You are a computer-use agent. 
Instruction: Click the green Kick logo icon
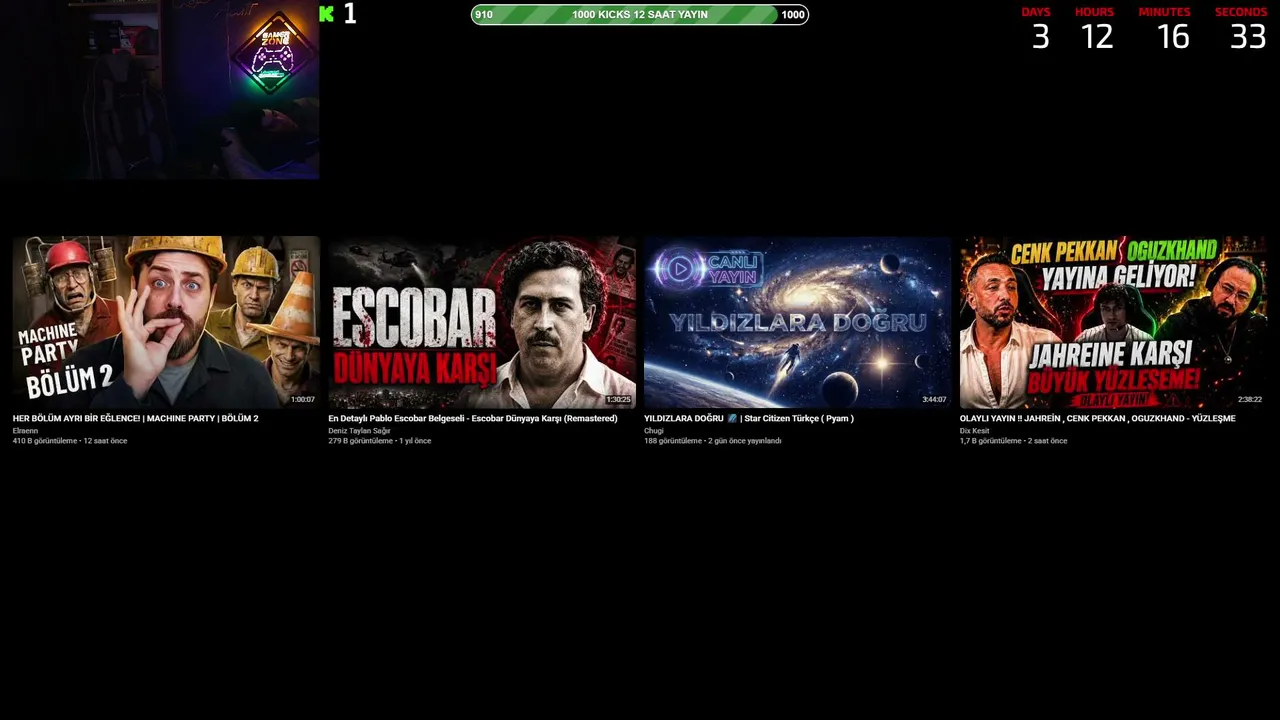coord(326,14)
